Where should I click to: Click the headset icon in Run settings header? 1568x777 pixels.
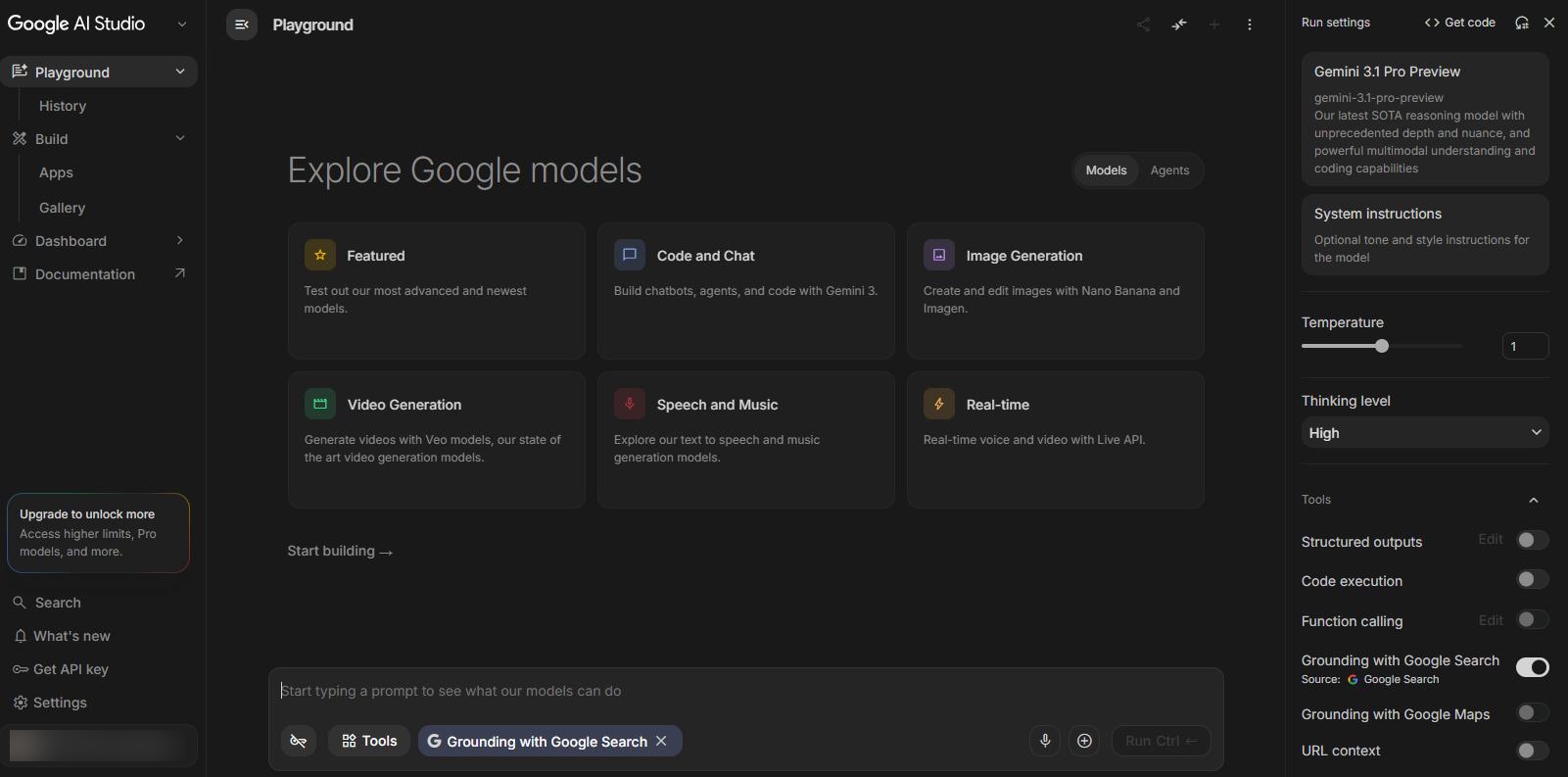pos(1522,23)
